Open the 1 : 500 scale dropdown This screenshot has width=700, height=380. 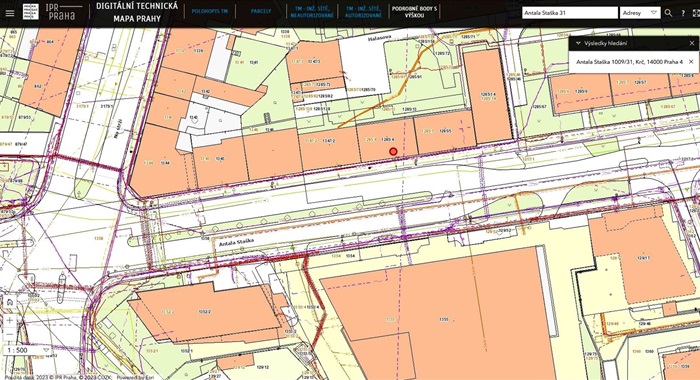coord(28,350)
